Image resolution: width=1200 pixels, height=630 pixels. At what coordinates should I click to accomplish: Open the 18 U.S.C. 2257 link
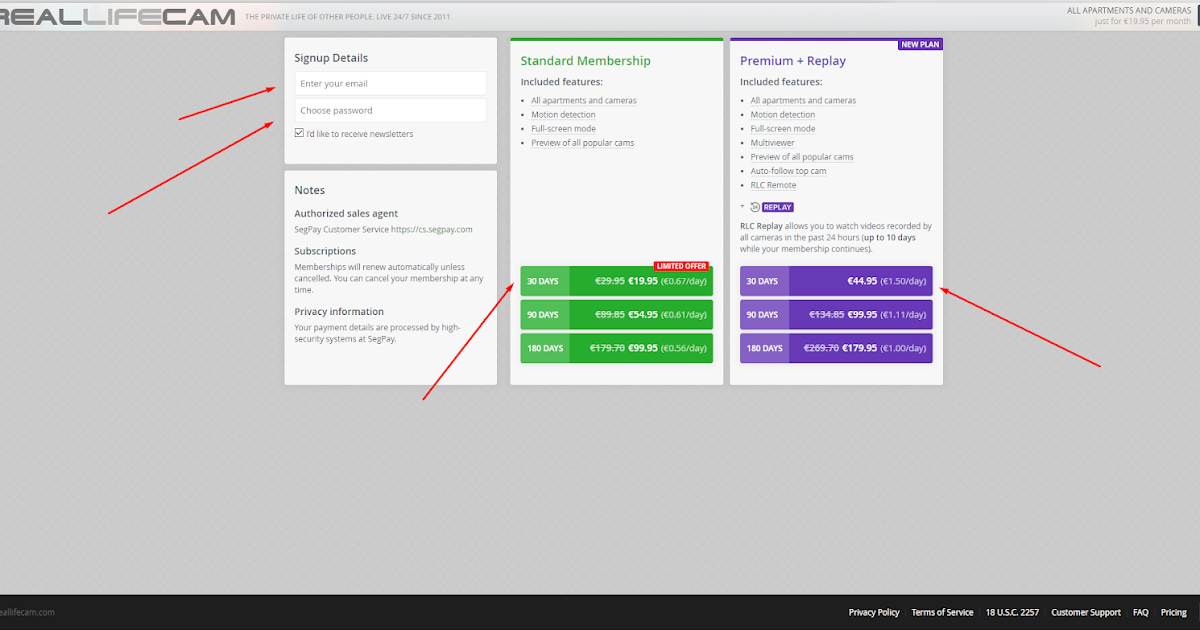click(x=1012, y=612)
